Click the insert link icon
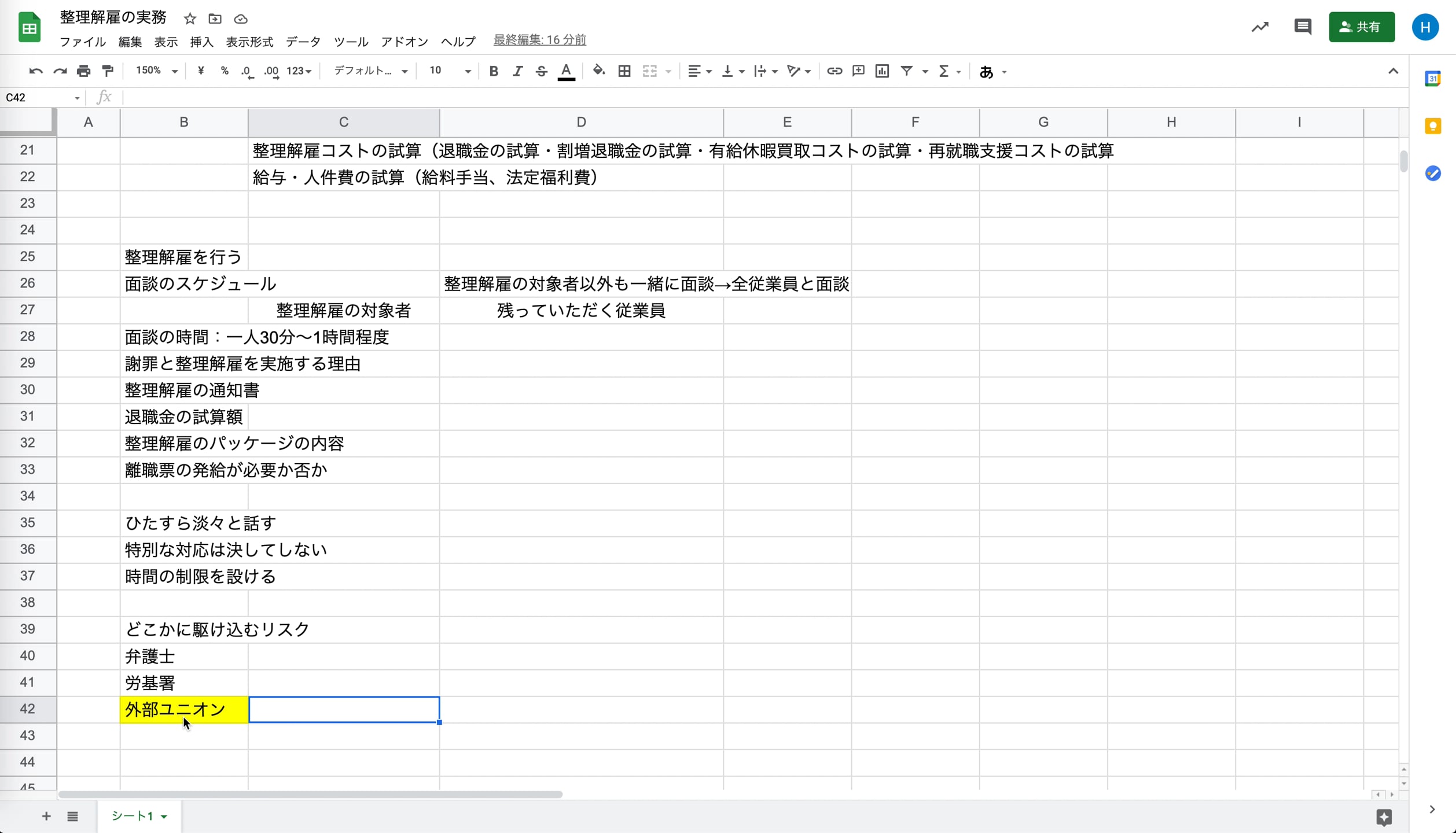Screen dimensions: 1456x833 (834, 71)
